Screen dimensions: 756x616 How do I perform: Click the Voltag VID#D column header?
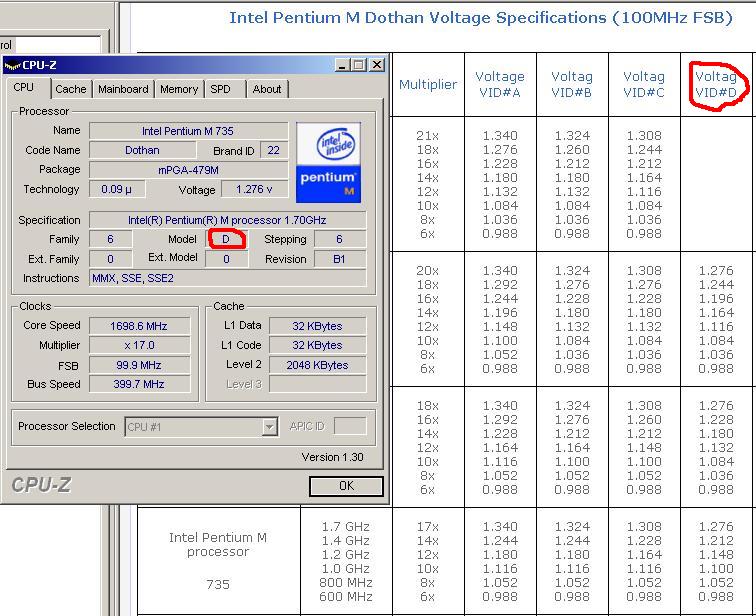click(716, 84)
